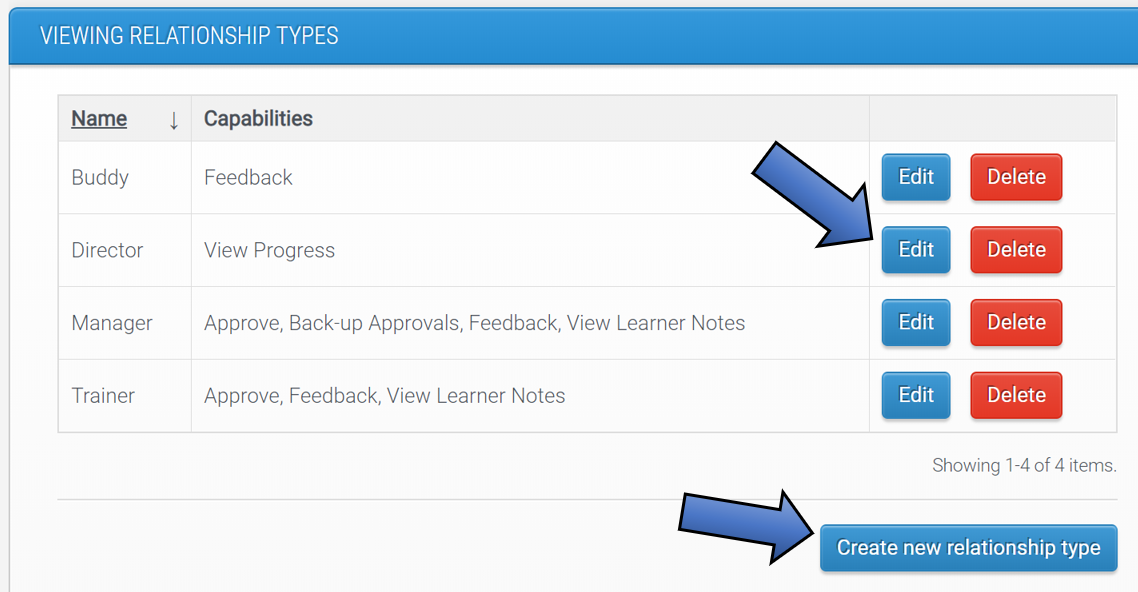Edit the Buddy relationship type
The height and width of the screenshot is (592, 1138).
point(915,177)
